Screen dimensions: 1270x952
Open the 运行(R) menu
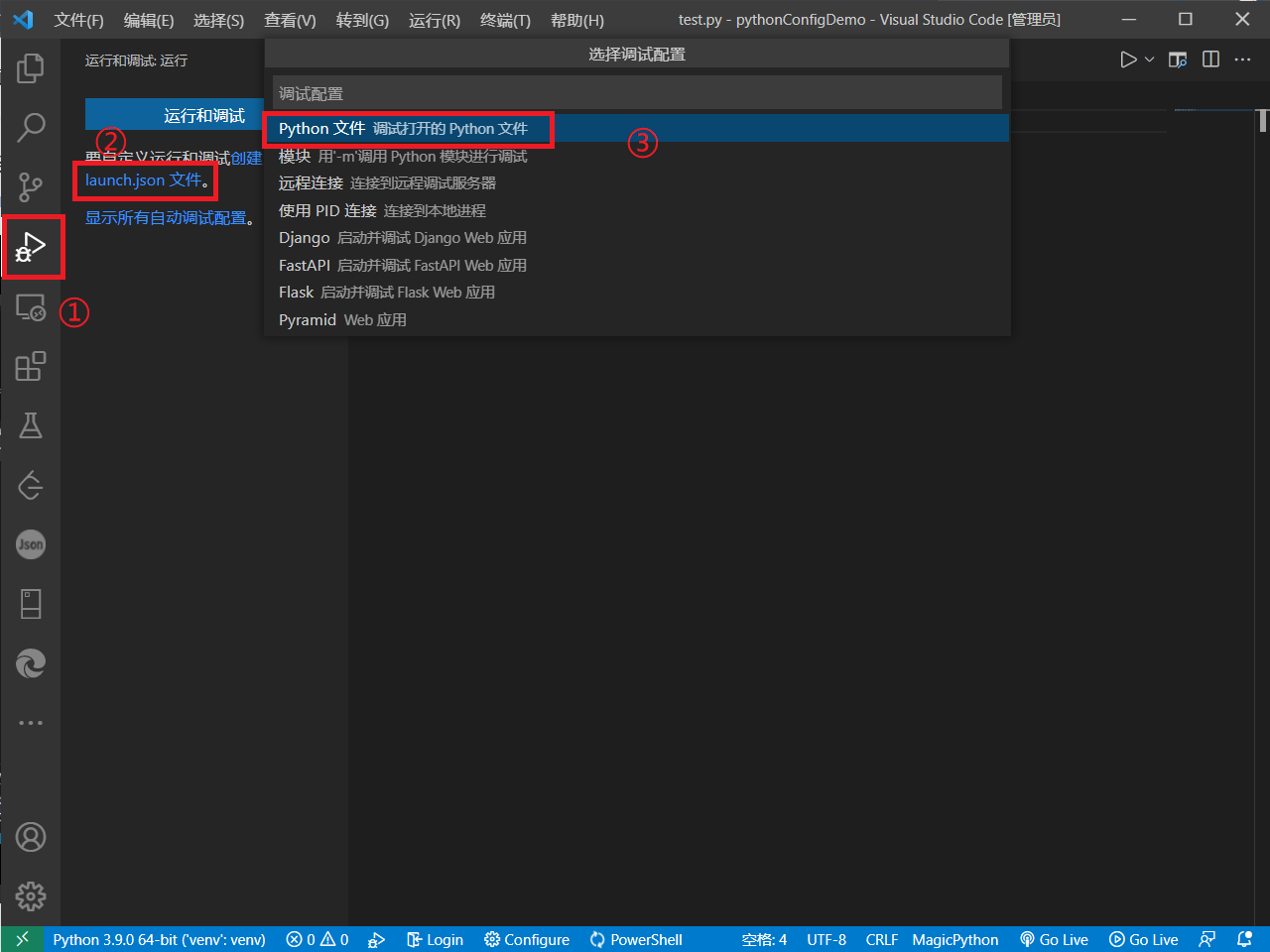coord(435,20)
